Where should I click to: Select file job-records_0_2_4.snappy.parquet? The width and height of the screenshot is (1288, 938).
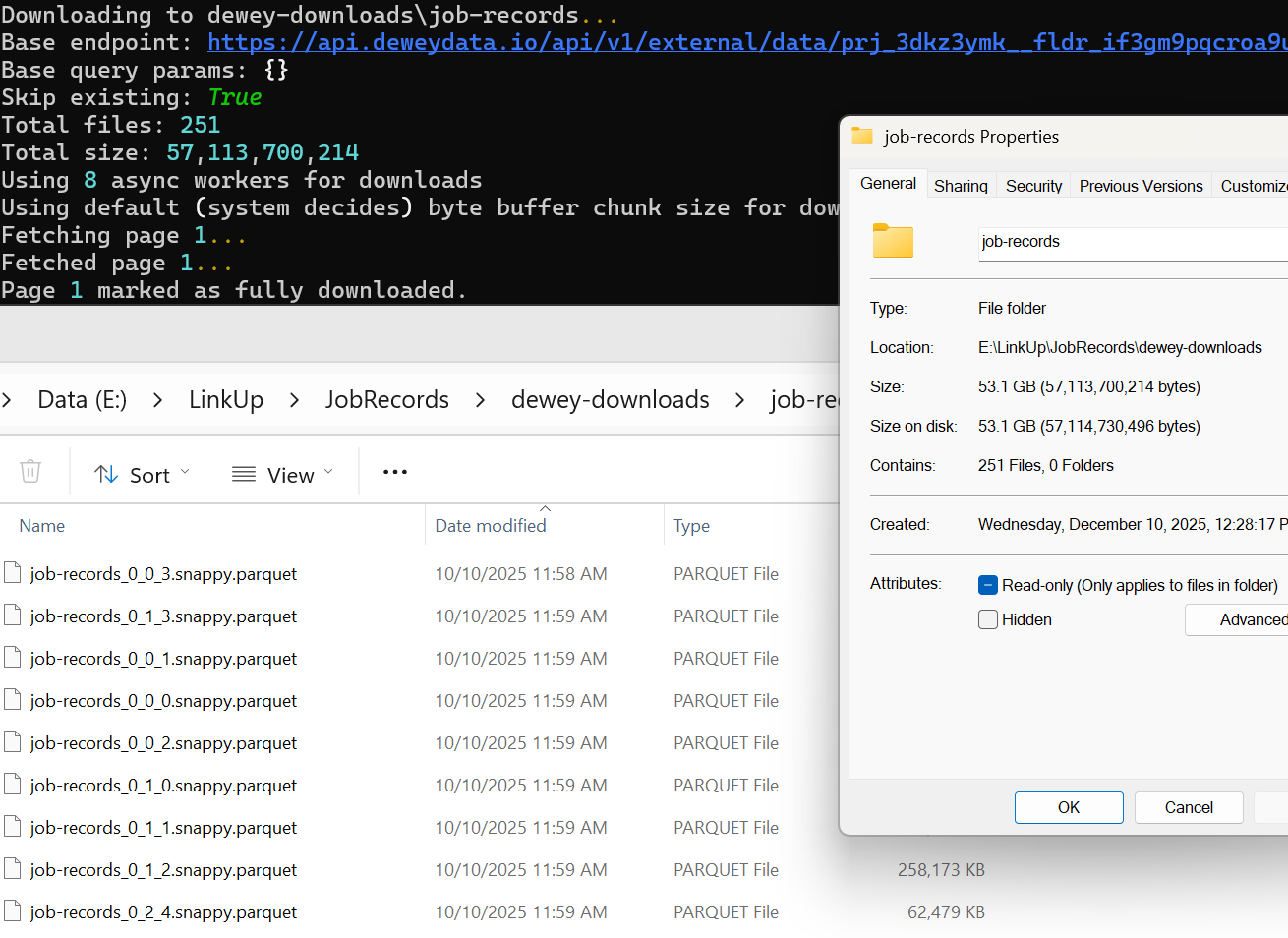[163, 912]
